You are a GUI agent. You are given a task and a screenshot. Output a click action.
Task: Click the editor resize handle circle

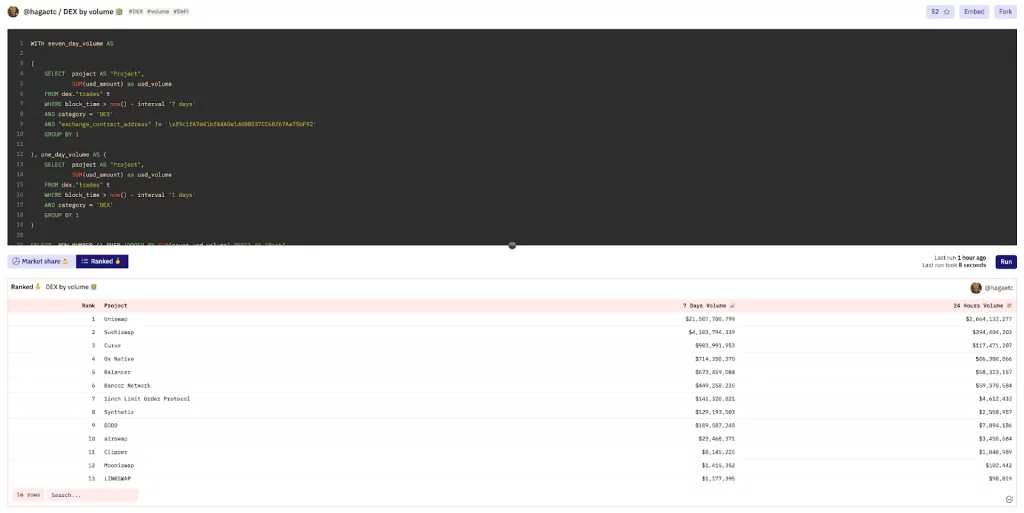point(512,245)
